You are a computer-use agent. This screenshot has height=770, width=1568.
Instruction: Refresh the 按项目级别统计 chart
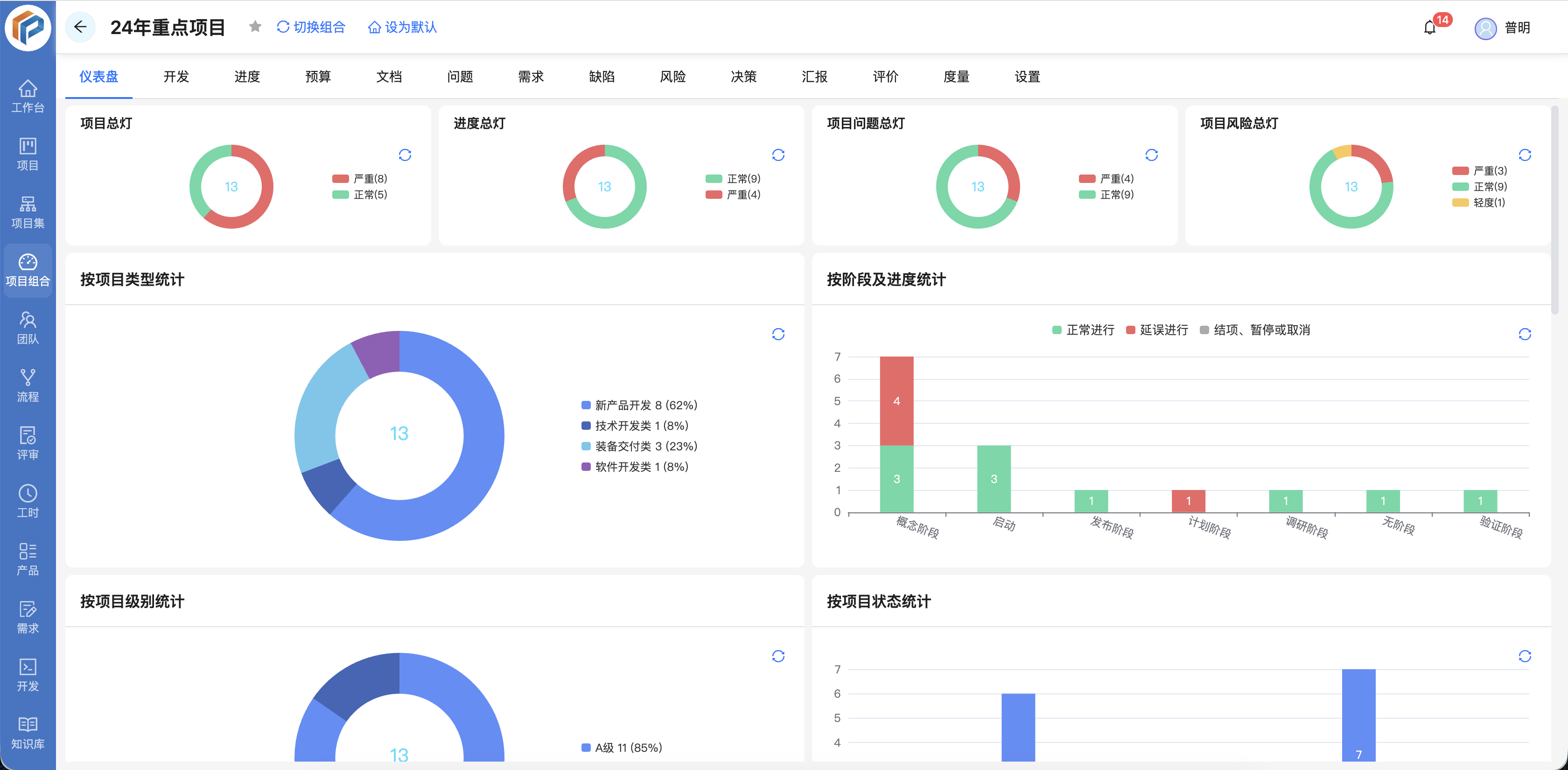tap(778, 656)
